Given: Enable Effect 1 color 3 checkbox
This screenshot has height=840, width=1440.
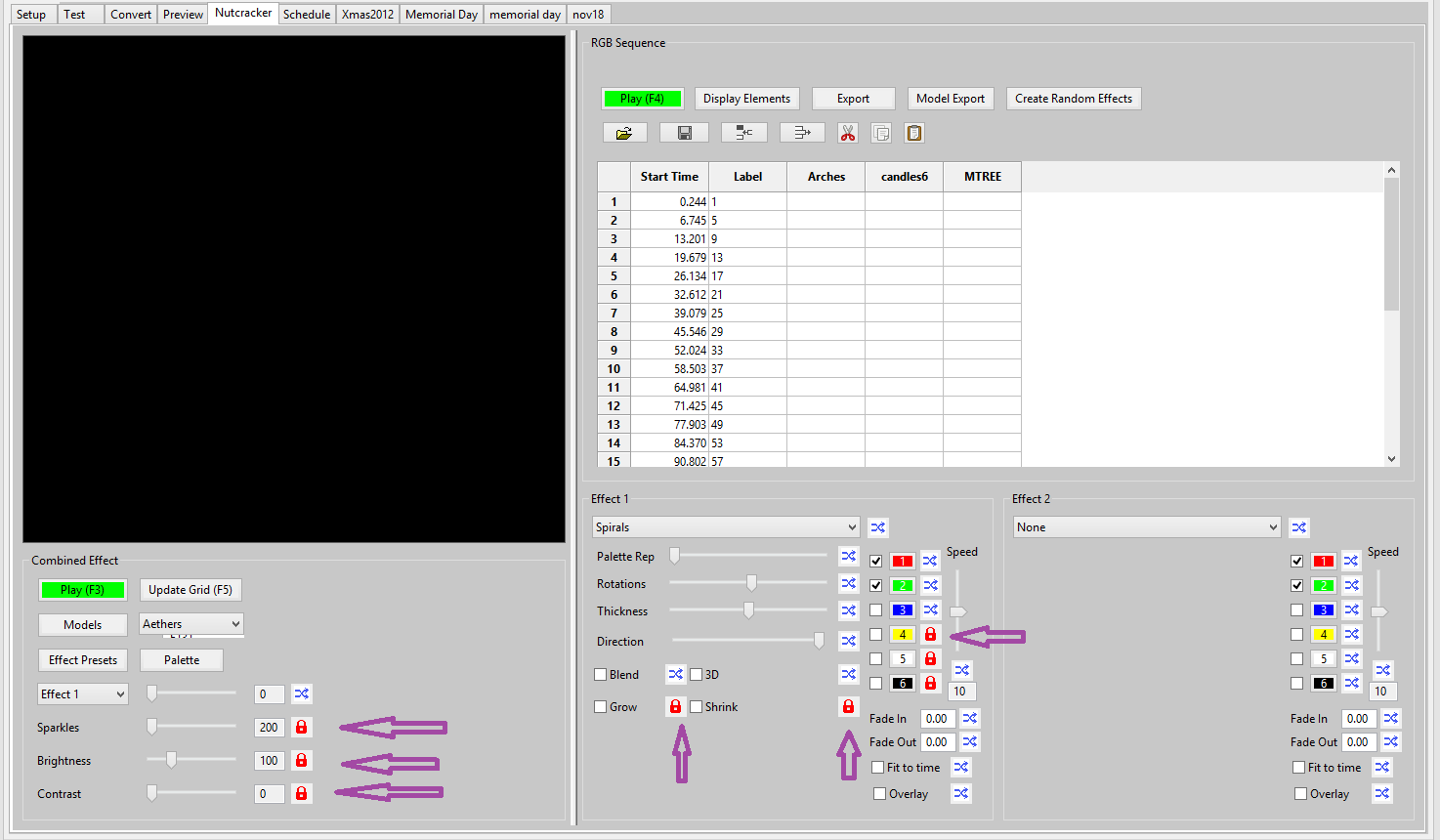Looking at the screenshot, I should (876, 609).
